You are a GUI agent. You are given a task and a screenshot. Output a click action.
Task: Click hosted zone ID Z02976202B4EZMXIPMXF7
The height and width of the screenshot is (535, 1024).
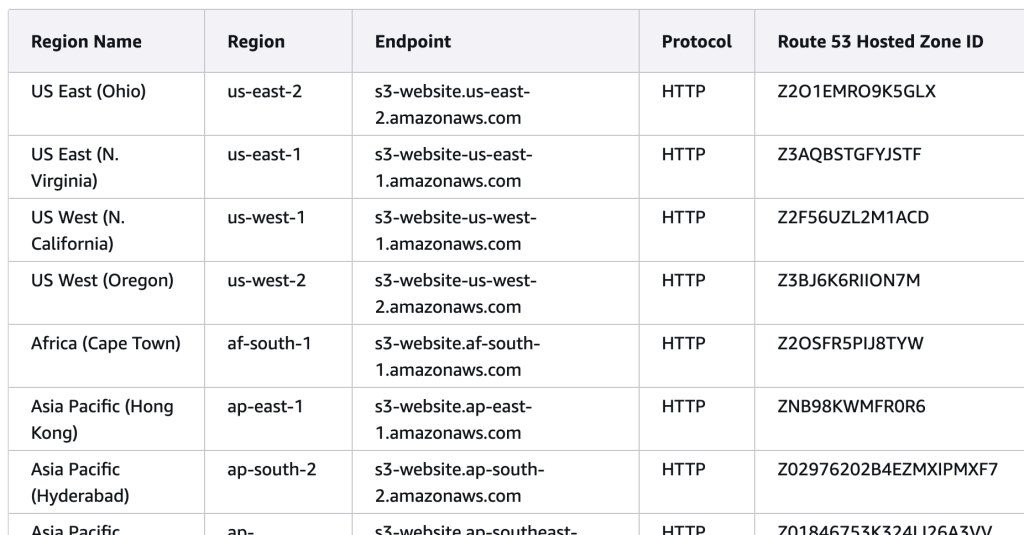tap(887, 470)
